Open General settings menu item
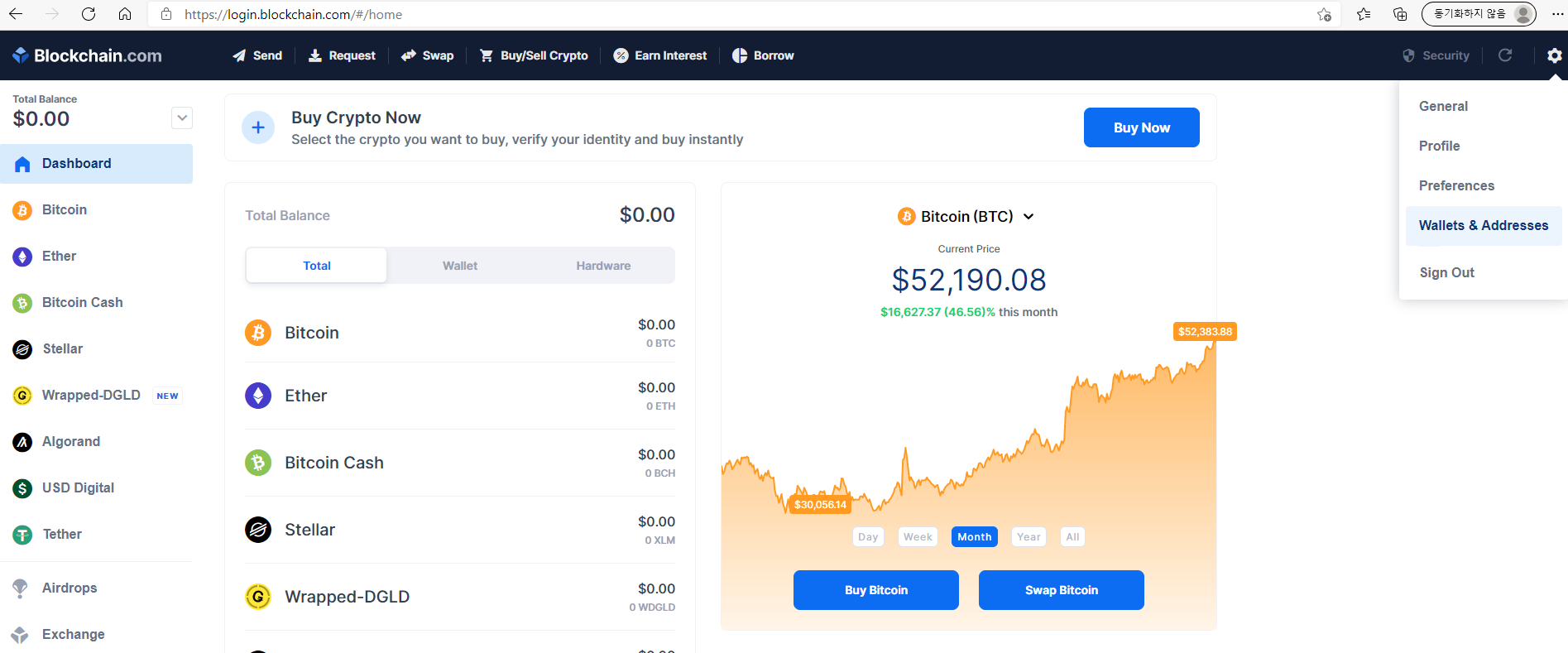The image size is (1568, 653). click(x=1484, y=106)
